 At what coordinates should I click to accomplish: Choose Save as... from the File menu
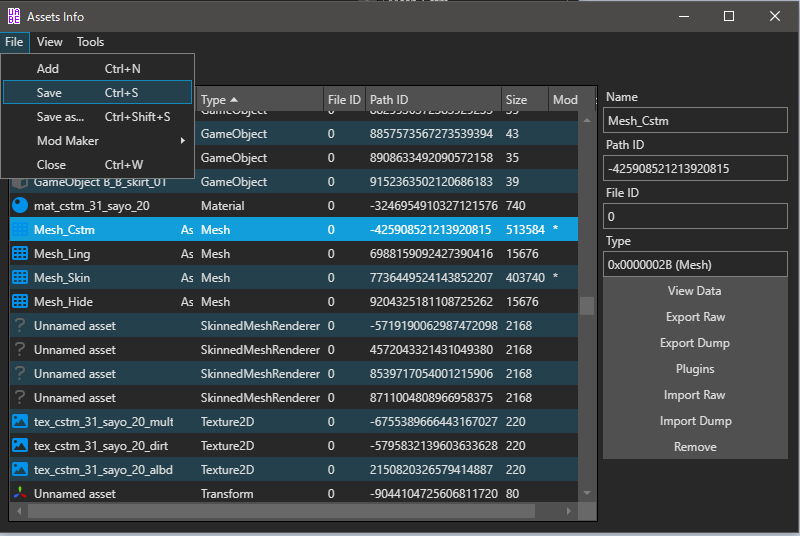[97, 117]
